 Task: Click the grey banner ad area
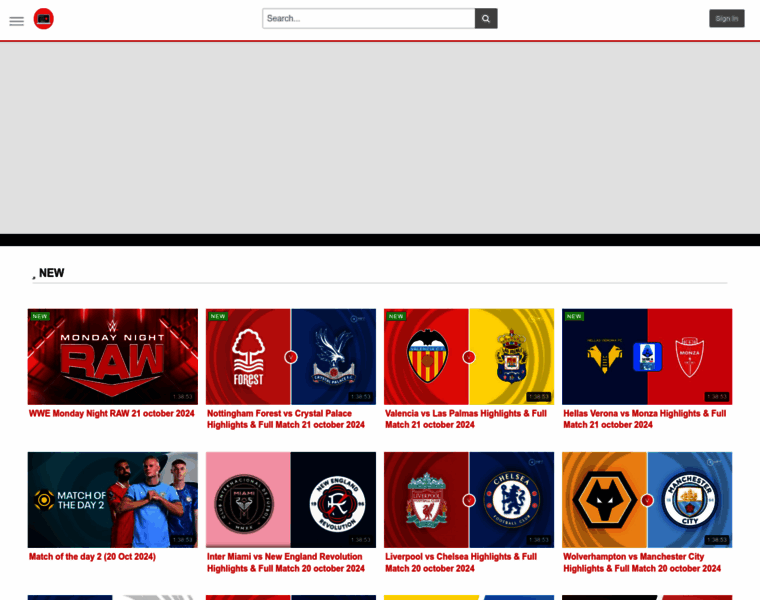click(x=380, y=138)
